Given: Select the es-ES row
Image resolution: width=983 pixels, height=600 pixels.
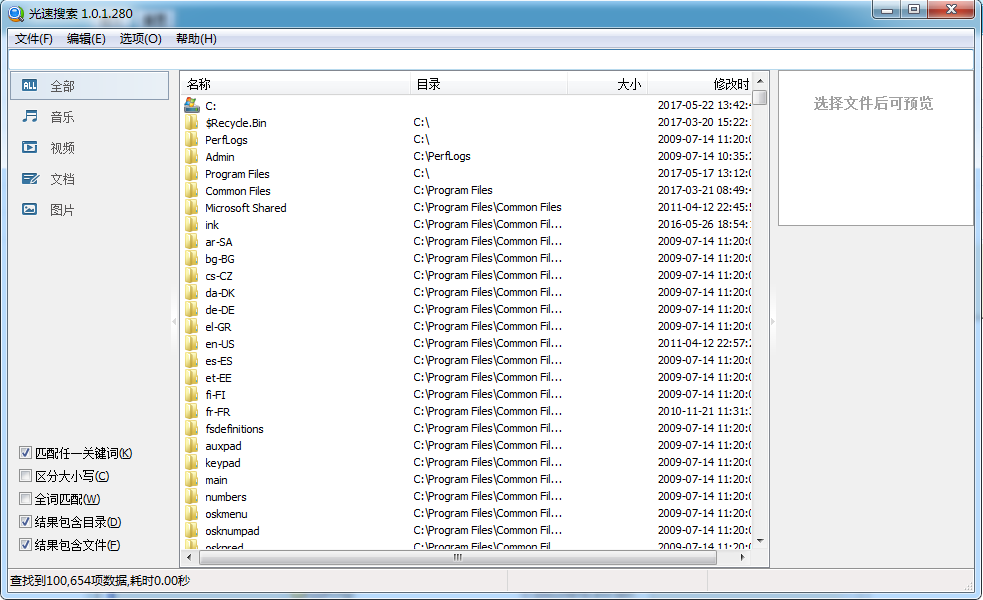Looking at the screenshot, I should point(466,361).
